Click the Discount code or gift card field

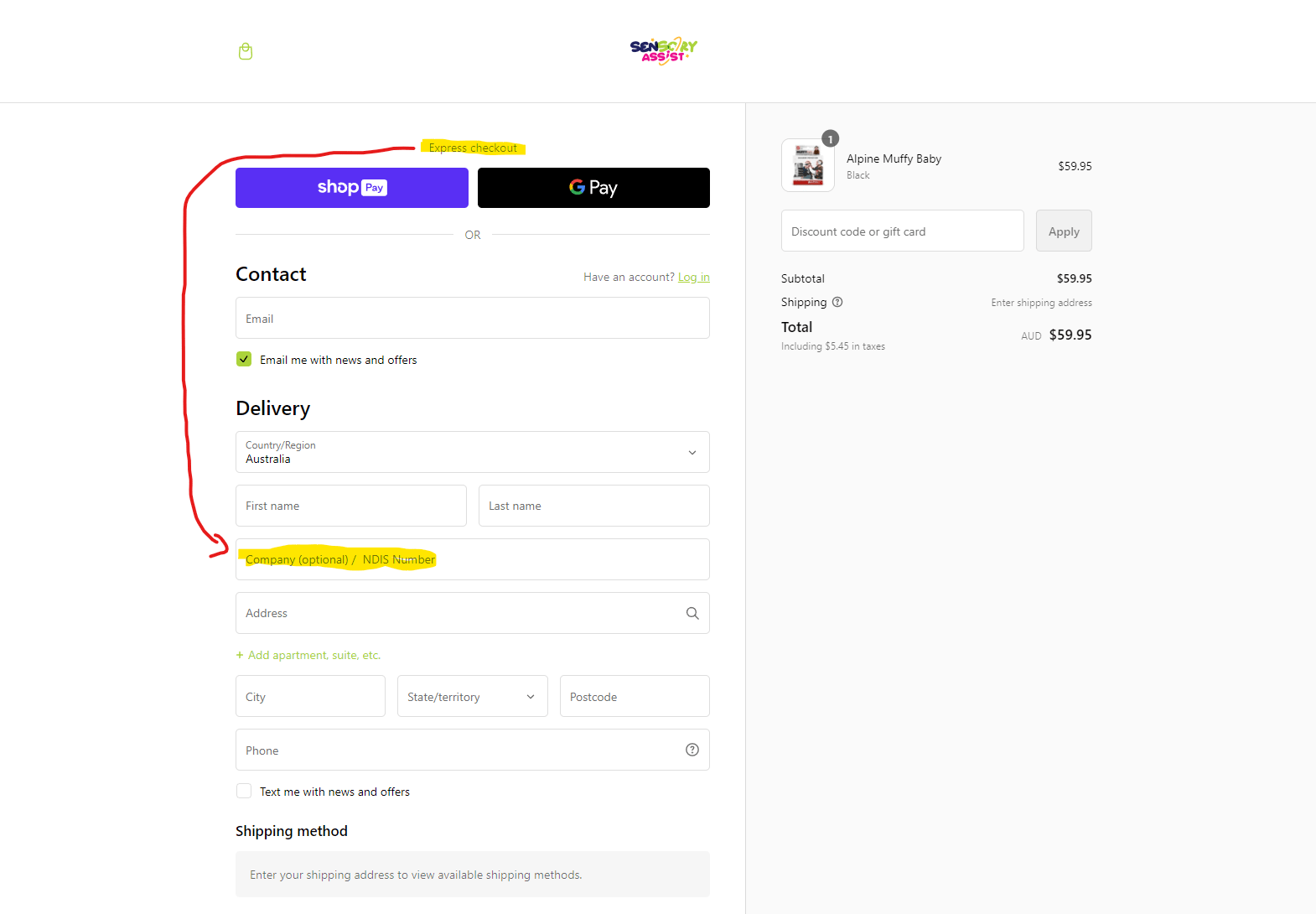[x=903, y=231]
